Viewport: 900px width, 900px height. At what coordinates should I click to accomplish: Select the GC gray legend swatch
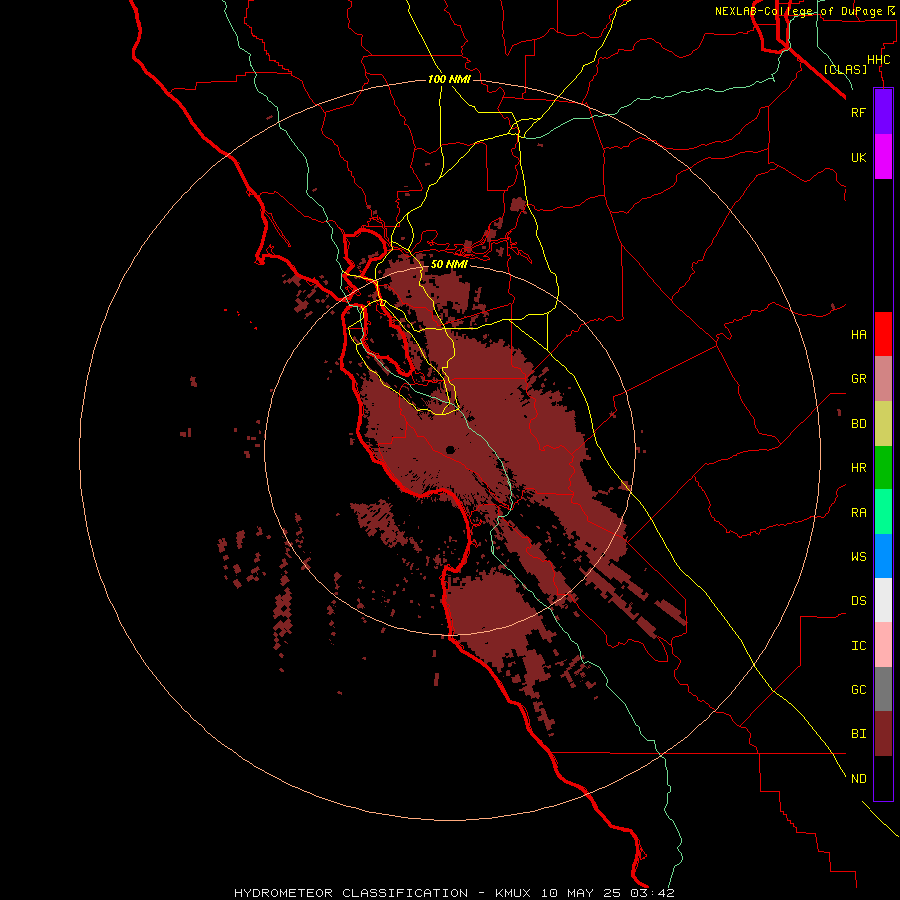[883, 689]
